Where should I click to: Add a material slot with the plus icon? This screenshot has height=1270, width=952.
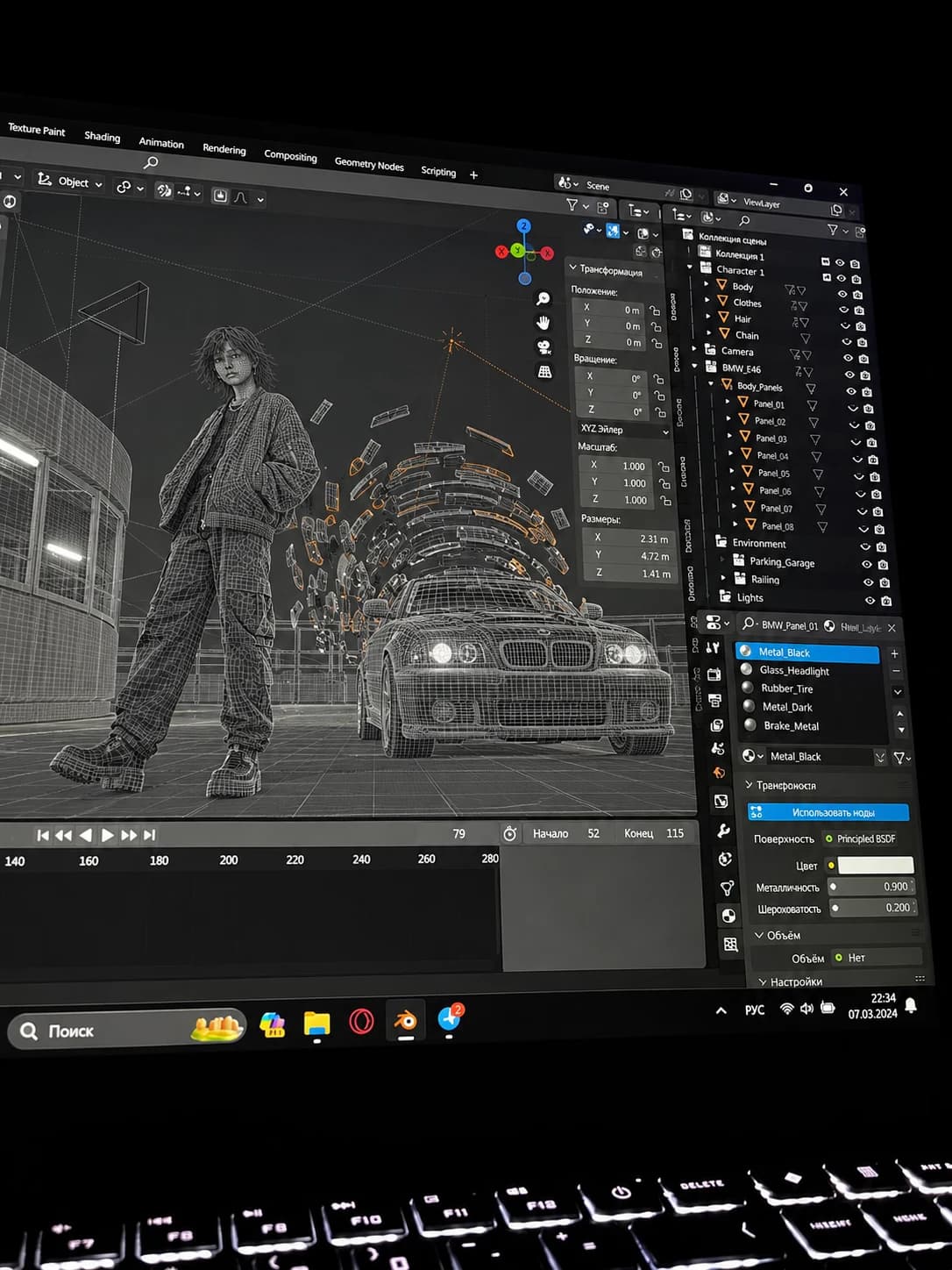pos(894,653)
